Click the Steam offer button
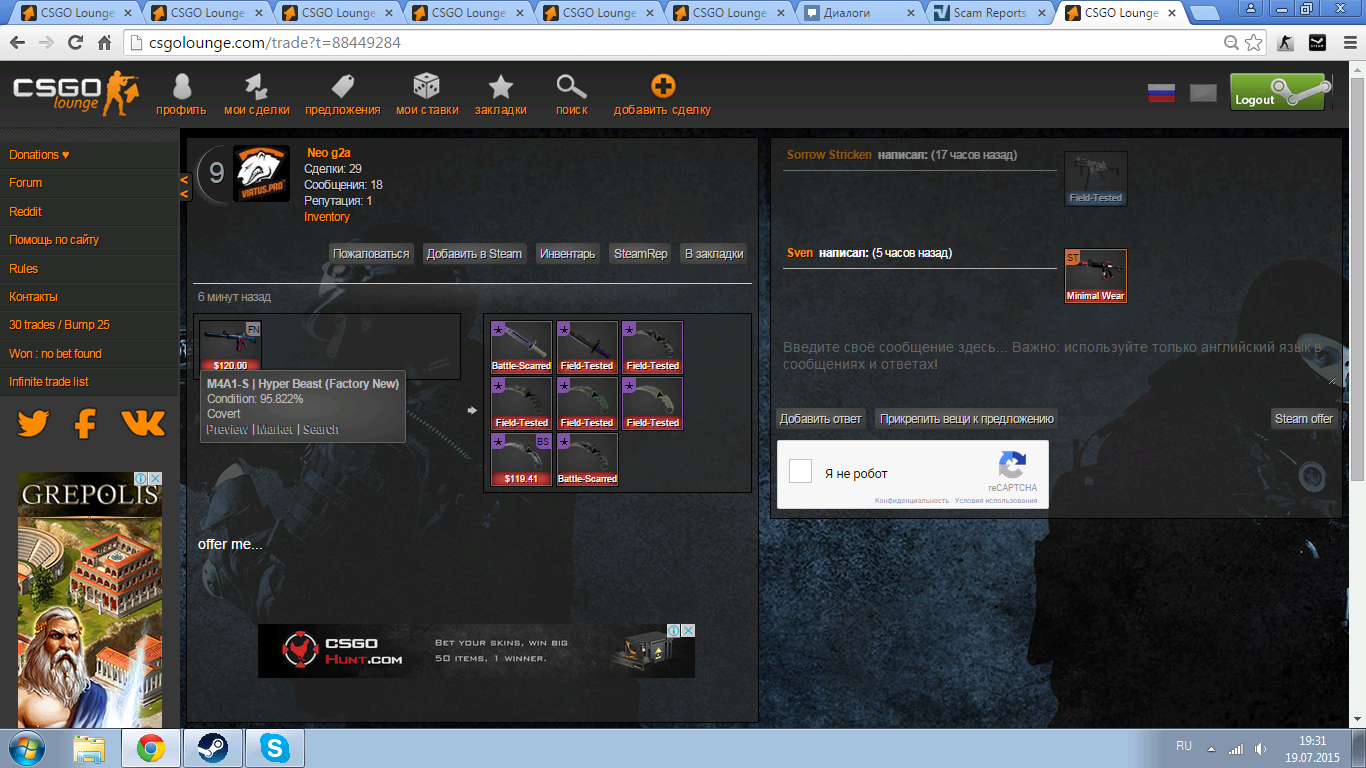1366x768 pixels. click(x=1303, y=419)
